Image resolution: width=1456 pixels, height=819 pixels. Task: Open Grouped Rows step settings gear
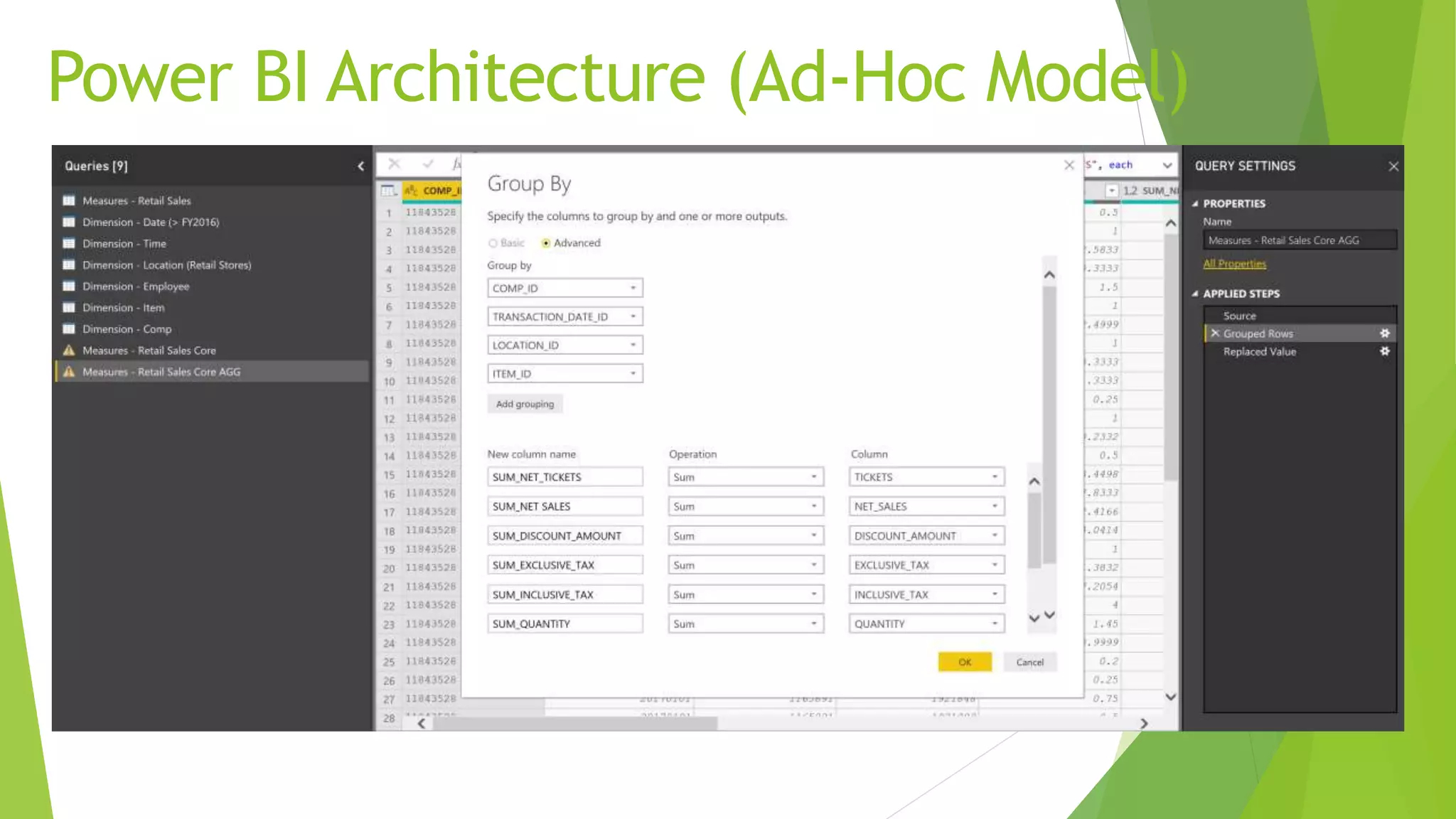[1384, 333]
